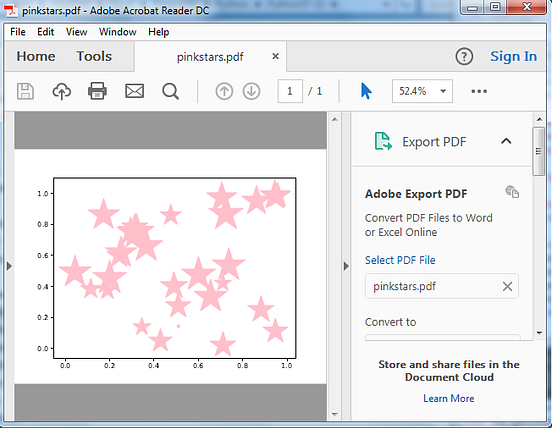This screenshot has height=428, width=552.
Task: Collapse the Export PDF panel chevron
Action: tap(506, 141)
